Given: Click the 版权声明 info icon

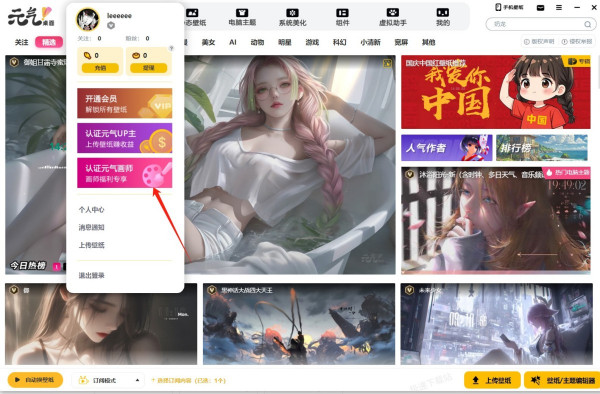Looking at the screenshot, I should 527,42.
